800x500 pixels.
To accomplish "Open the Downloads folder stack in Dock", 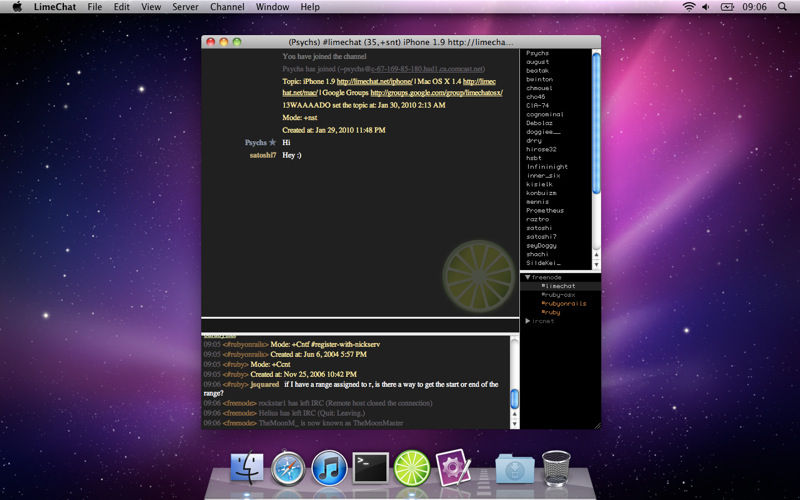I will [x=515, y=468].
